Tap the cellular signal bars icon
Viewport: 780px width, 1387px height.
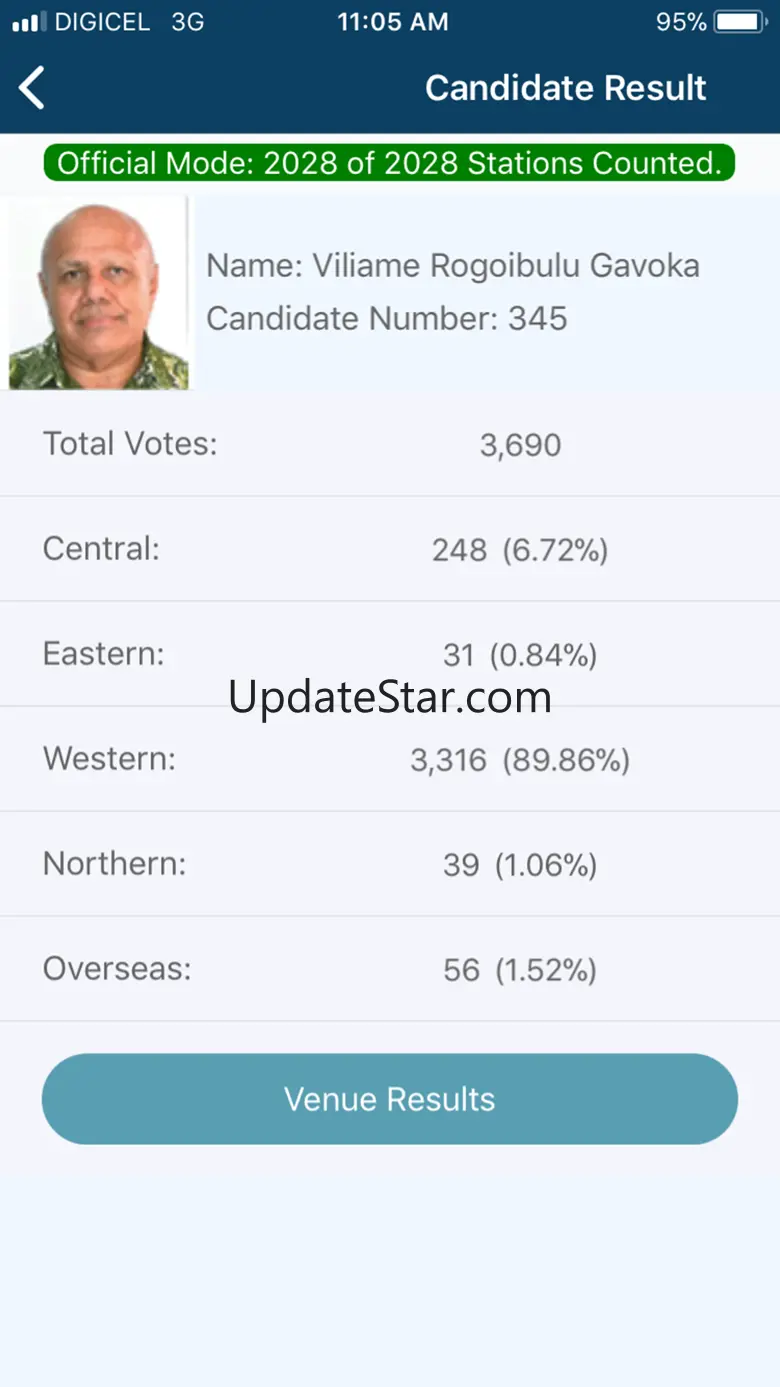29,22
